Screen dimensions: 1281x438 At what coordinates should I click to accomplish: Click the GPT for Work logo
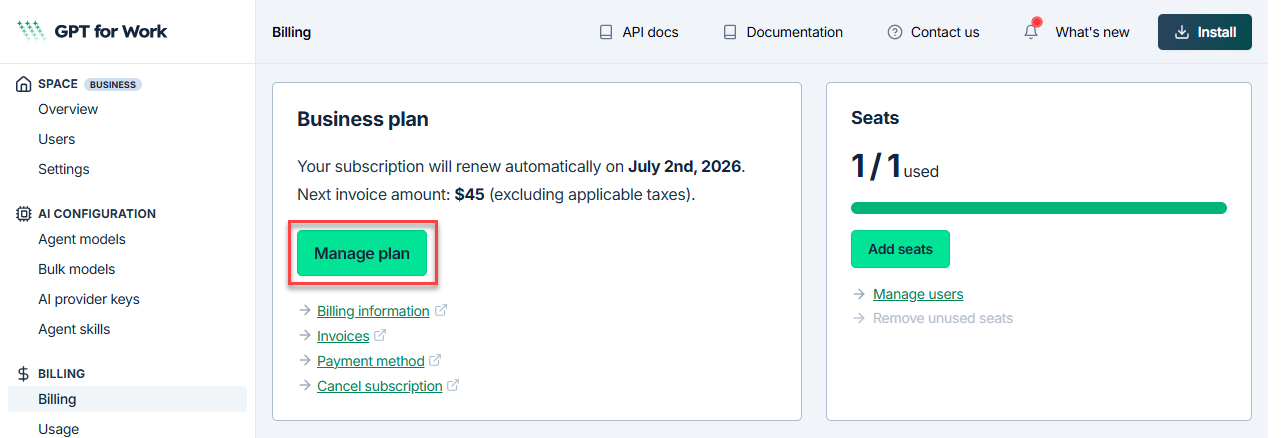coord(92,31)
